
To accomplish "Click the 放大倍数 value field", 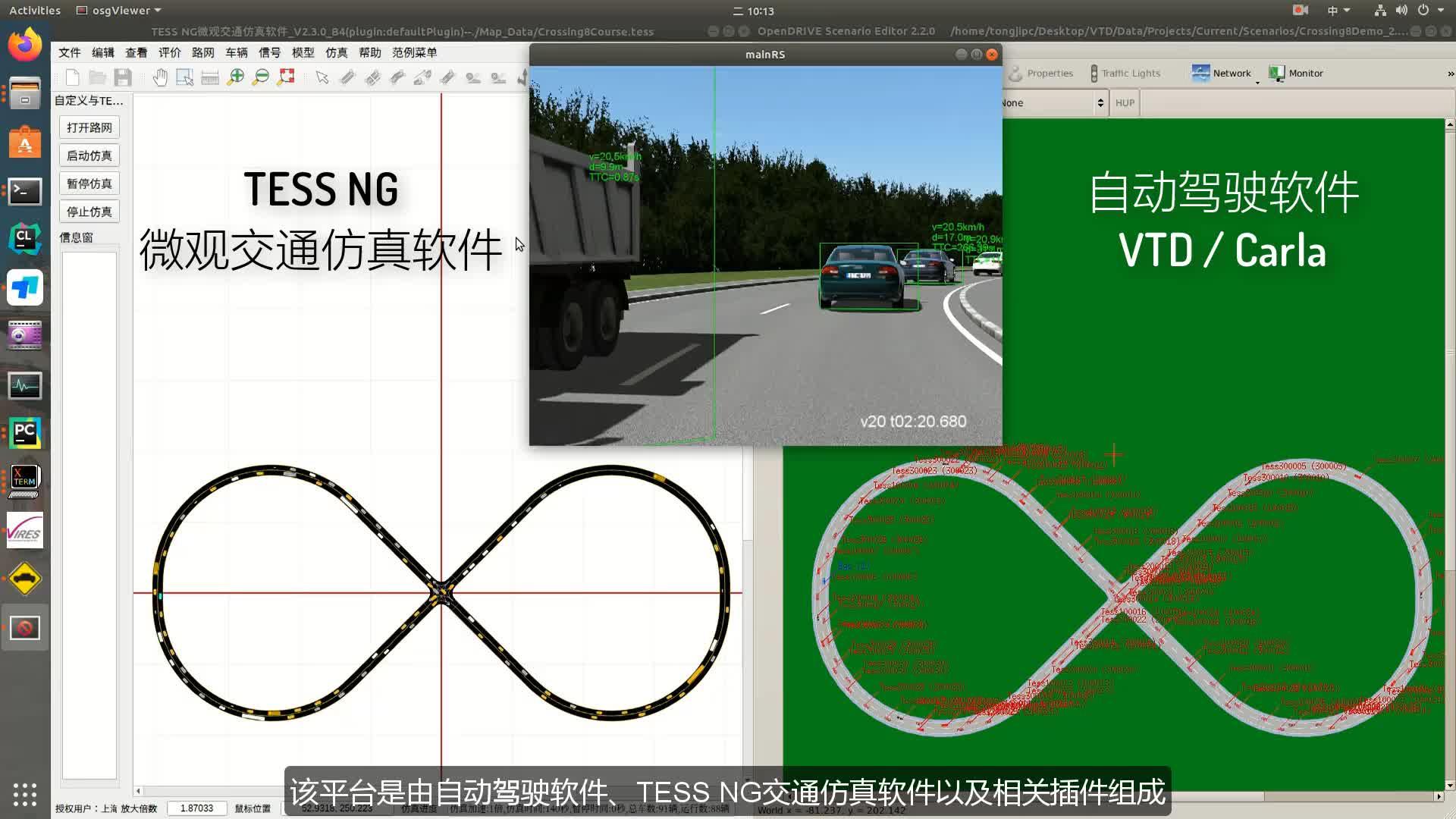I will pos(196,808).
